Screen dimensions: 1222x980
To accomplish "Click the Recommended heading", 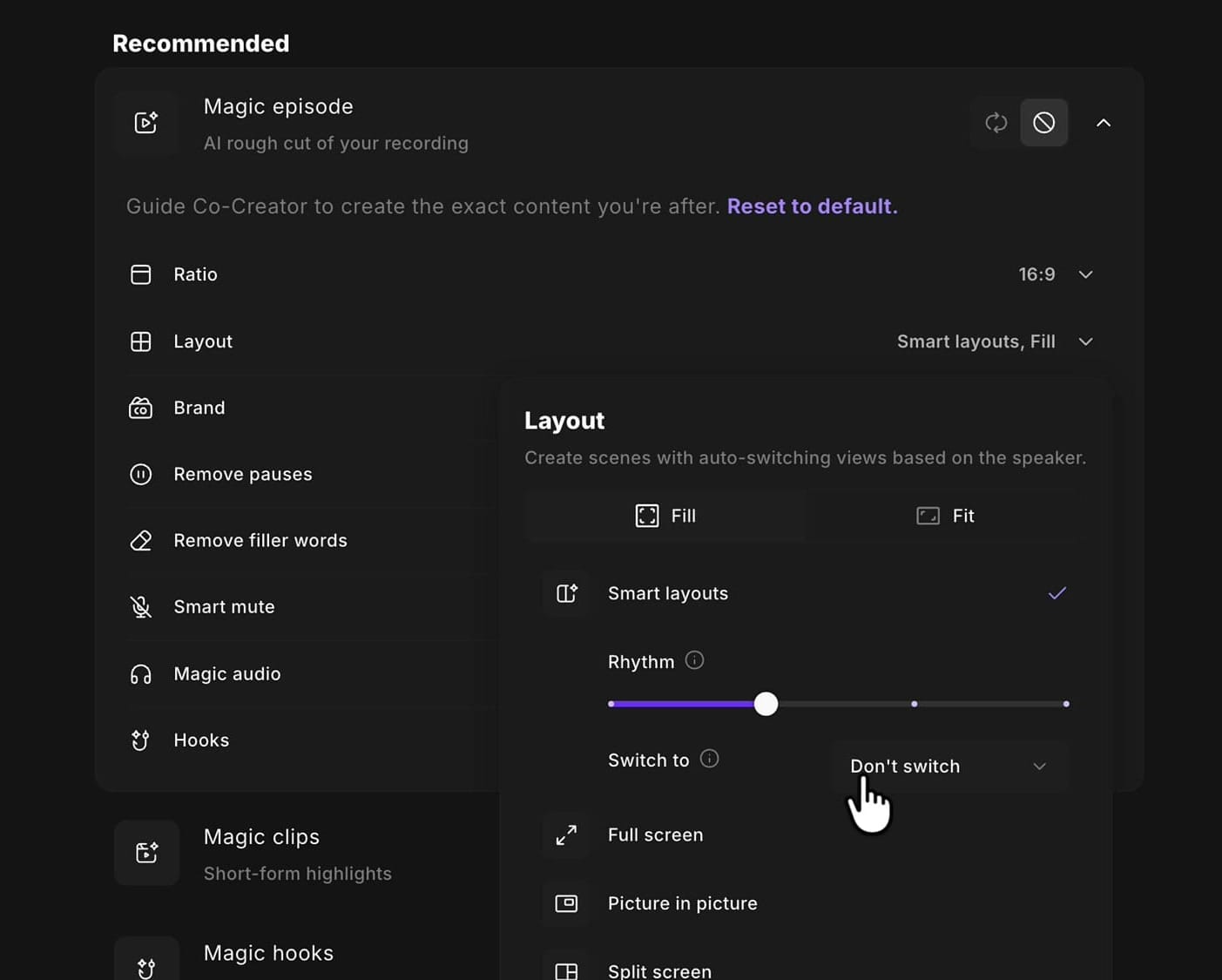I will (201, 44).
